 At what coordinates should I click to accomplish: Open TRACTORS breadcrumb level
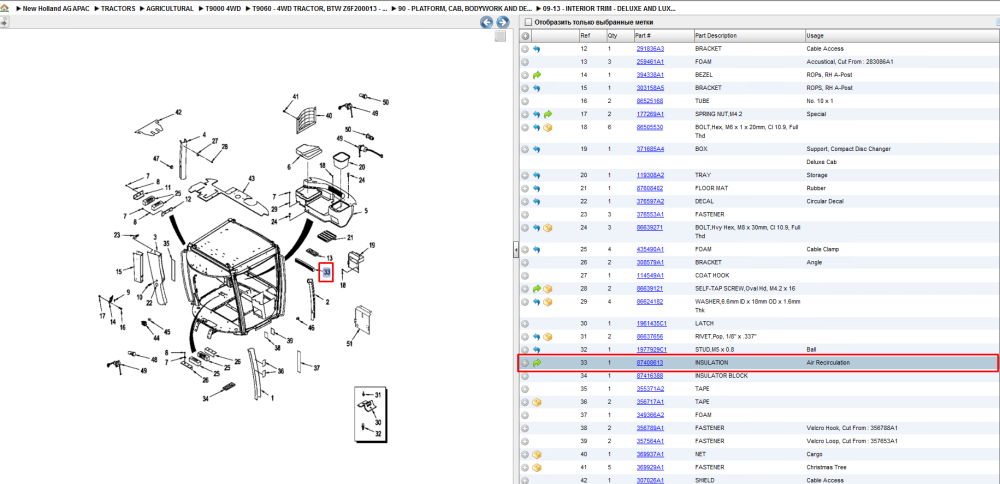(x=119, y=9)
